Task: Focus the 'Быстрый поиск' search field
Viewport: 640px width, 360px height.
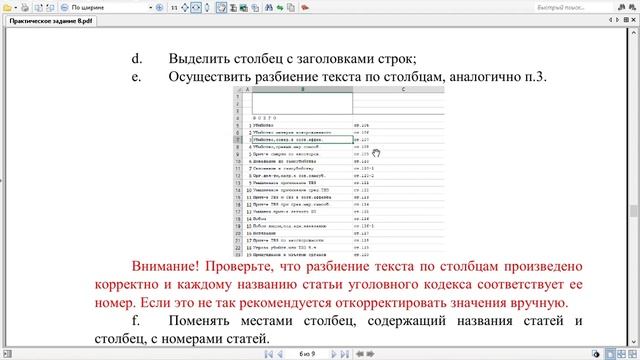Action: pyautogui.click(x=573, y=7)
